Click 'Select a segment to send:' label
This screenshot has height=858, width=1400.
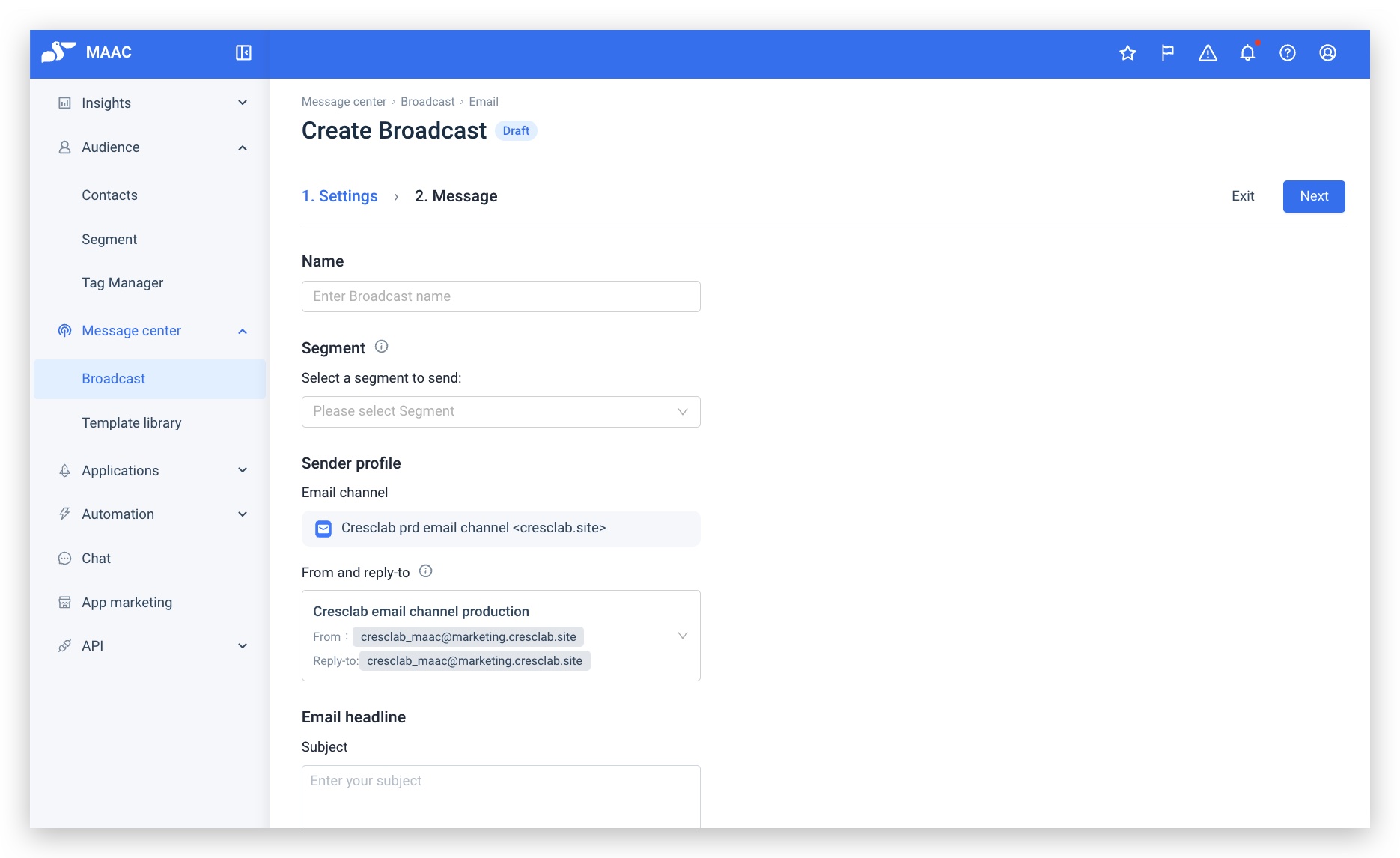point(382,378)
